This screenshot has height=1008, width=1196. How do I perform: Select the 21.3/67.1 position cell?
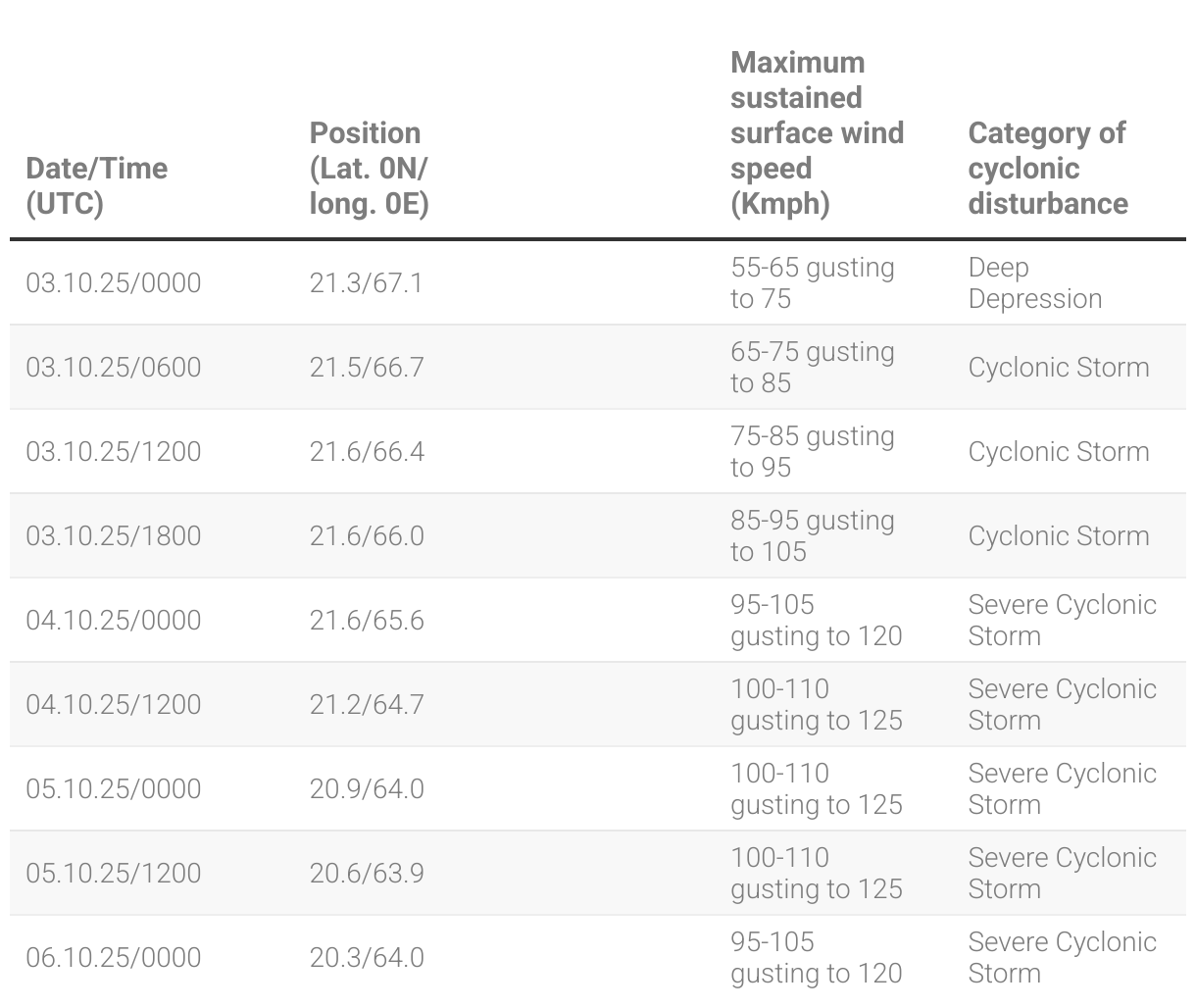pos(367,283)
